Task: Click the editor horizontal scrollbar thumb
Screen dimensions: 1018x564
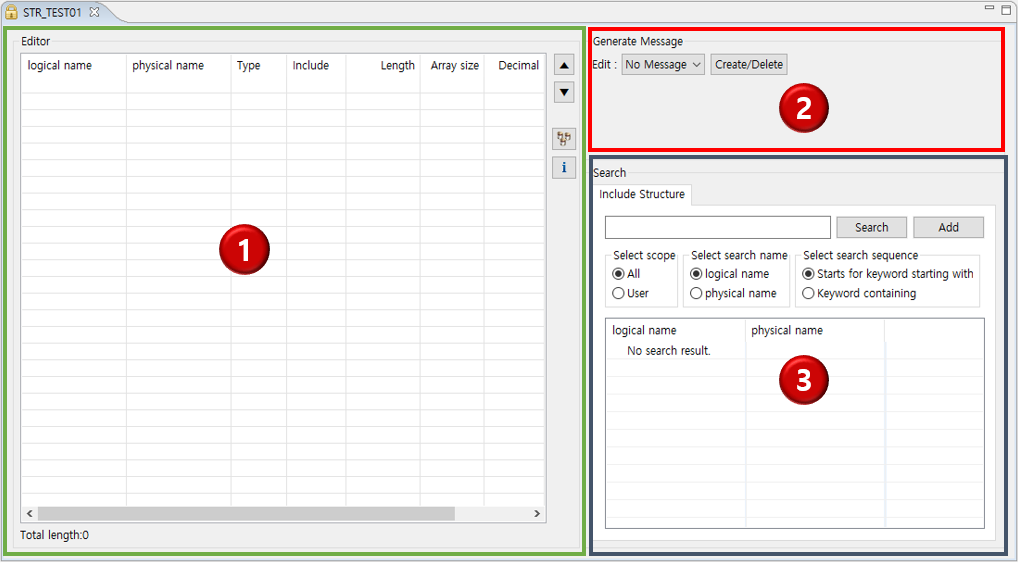Action: (246, 513)
